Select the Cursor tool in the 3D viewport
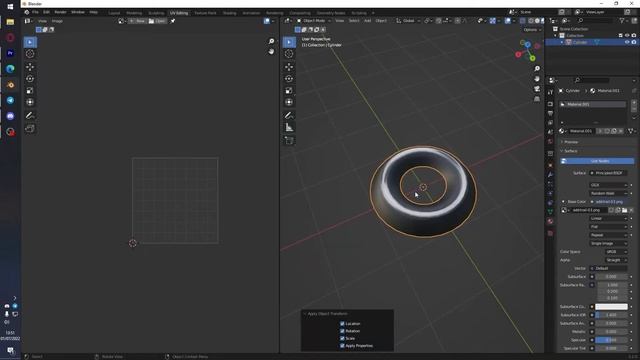Viewport: 640px width, 360px height. pos(289,54)
